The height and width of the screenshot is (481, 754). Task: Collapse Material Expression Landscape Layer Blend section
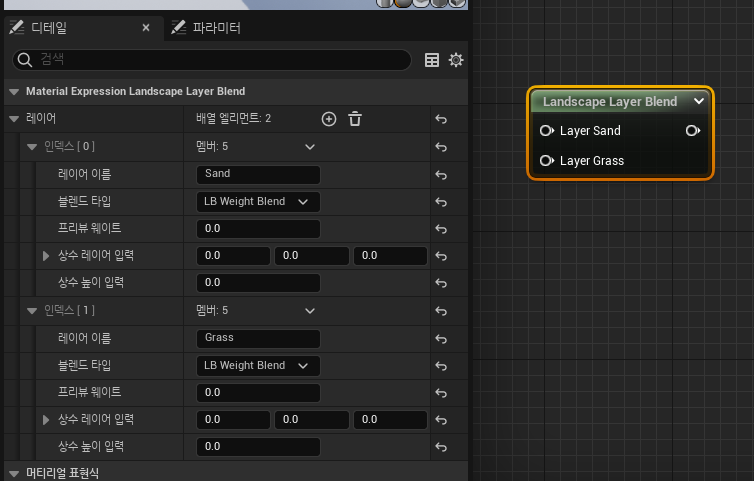point(14,91)
